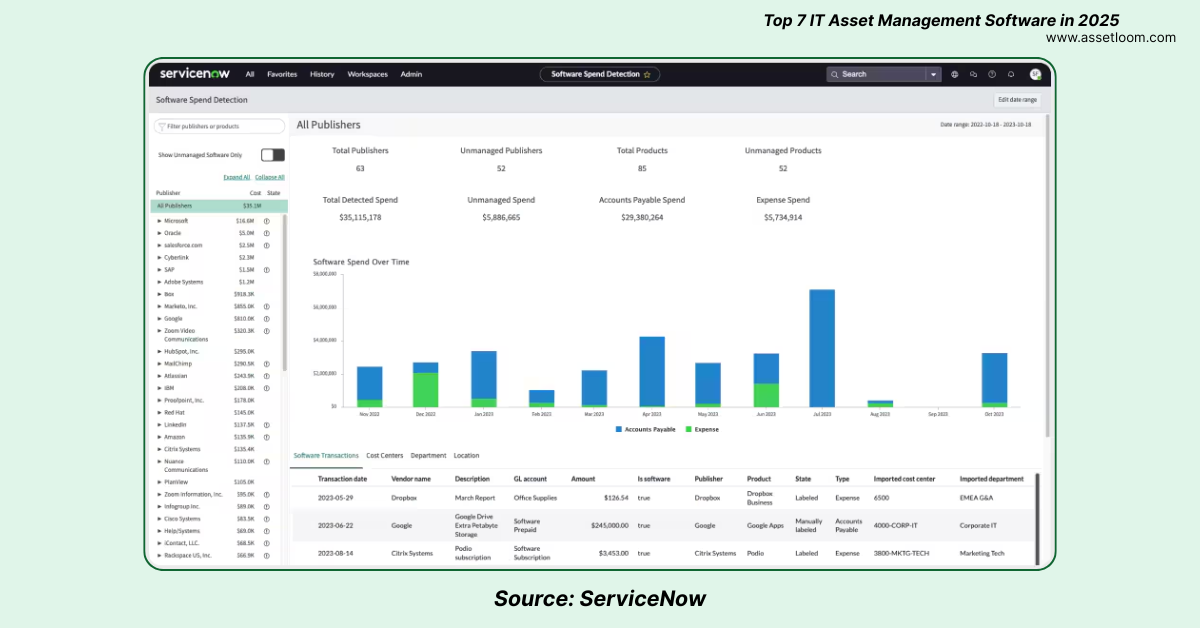The width and height of the screenshot is (1200, 628).
Task: Toggle Show Unmanaged Software Only switch
Action: [x=273, y=155]
